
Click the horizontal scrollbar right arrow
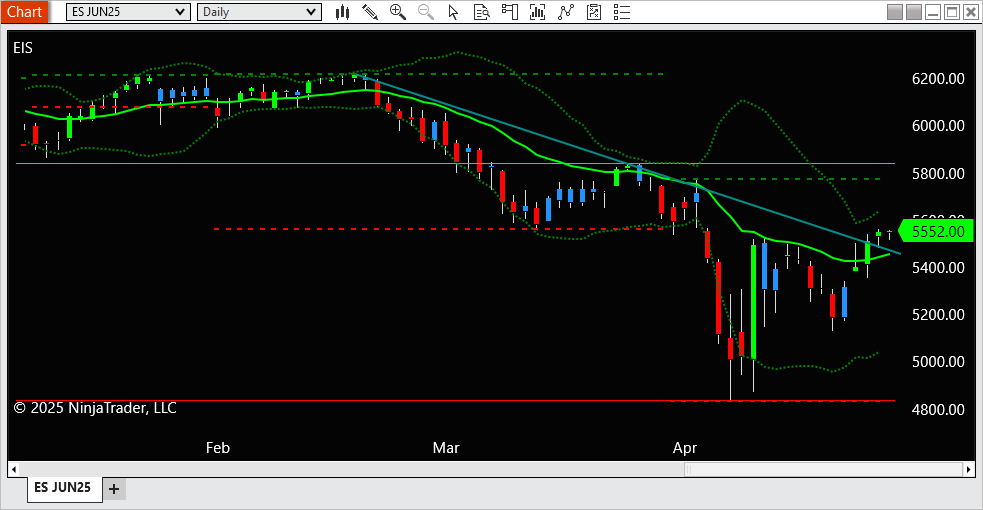tap(969, 469)
